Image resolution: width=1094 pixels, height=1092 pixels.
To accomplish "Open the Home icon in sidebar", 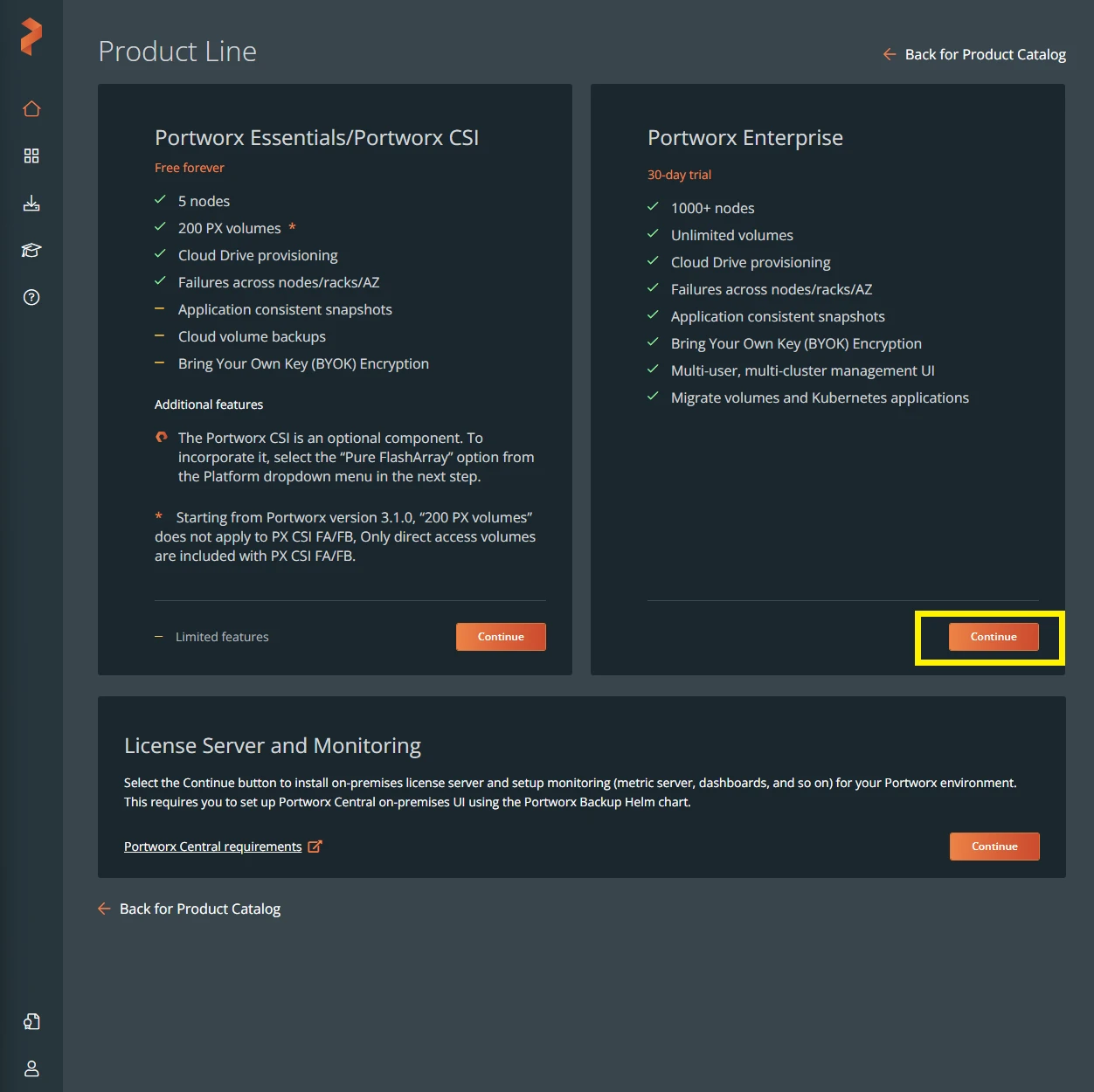I will pyautogui.click(x=31, y=109).
